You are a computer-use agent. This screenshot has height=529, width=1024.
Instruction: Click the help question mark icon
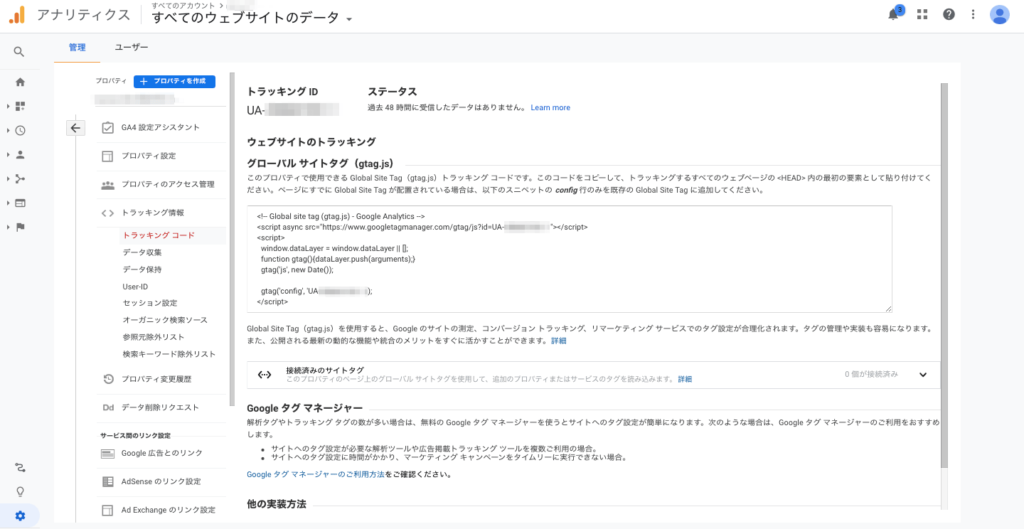[x=948, y=15]
